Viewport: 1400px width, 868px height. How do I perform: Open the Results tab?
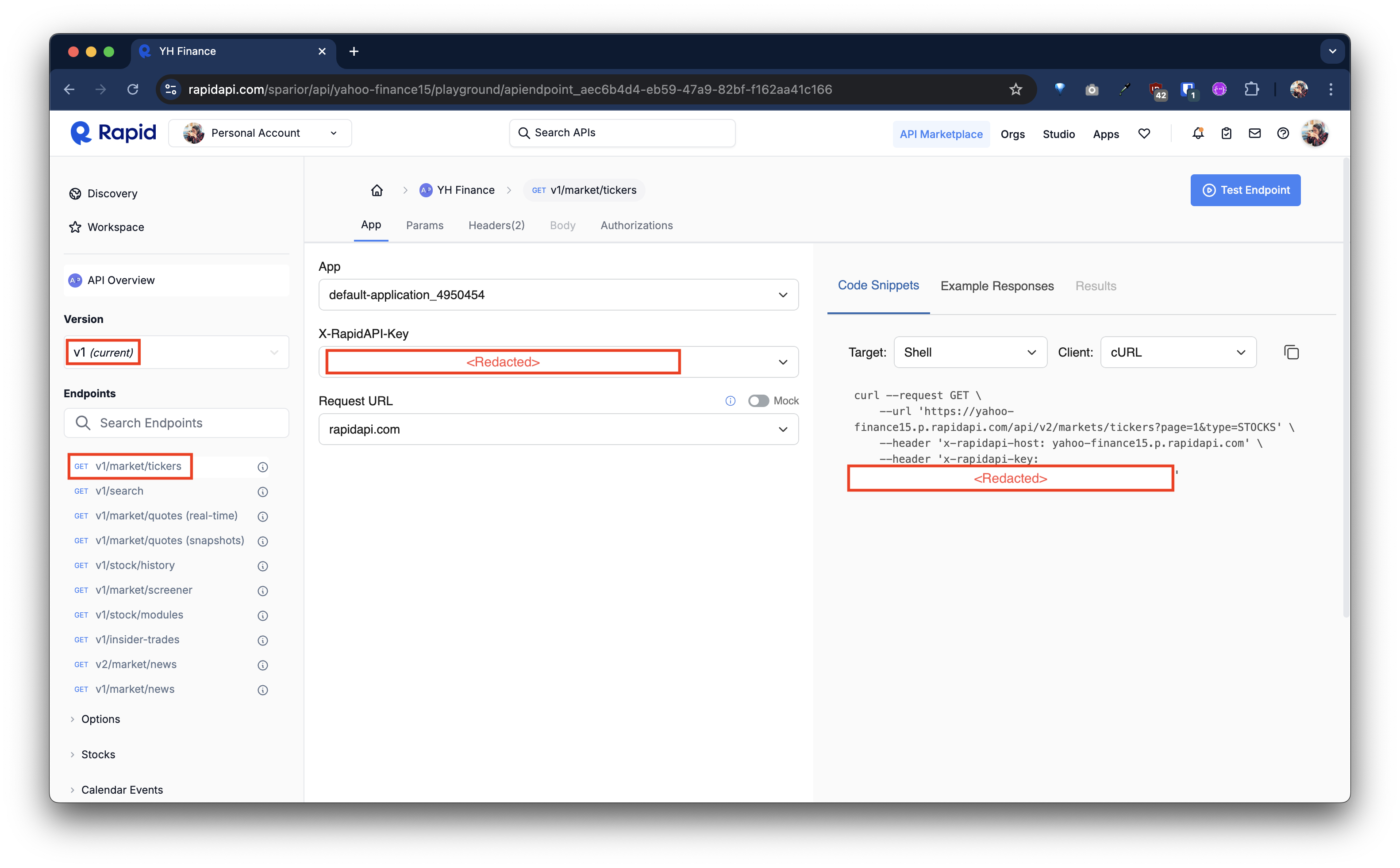coord(1095,286)
